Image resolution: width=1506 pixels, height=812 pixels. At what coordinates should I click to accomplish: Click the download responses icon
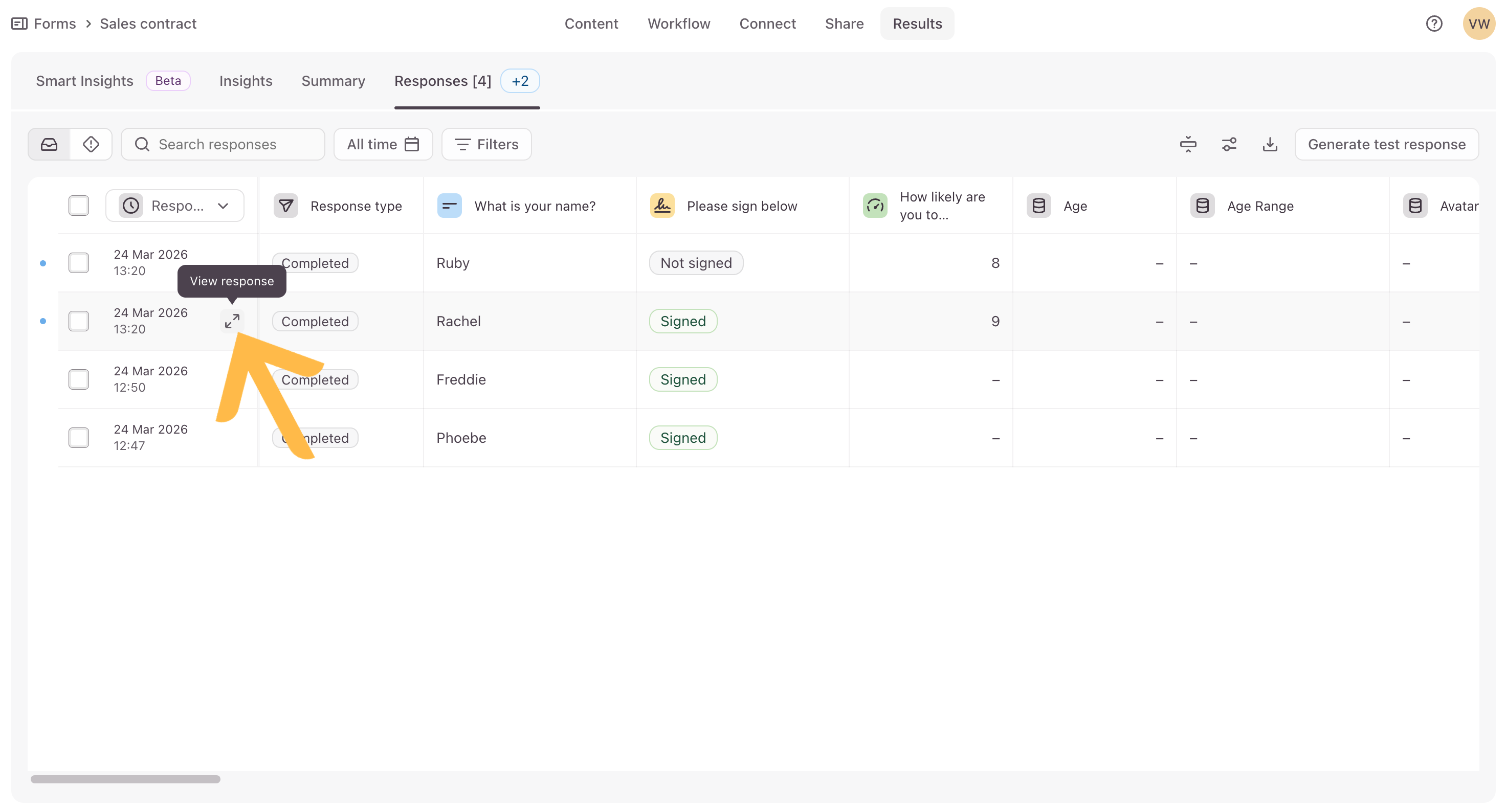click(1269, 144)
